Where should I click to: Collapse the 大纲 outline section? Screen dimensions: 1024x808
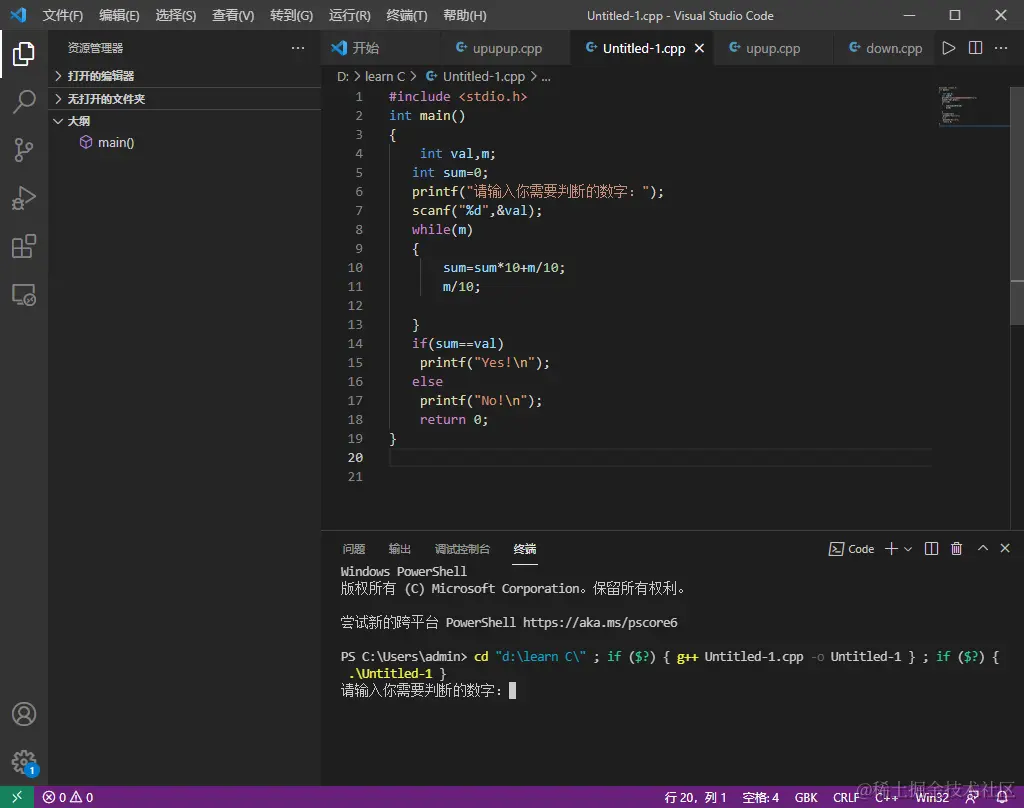pyautogui.click(x=78, y=121)
